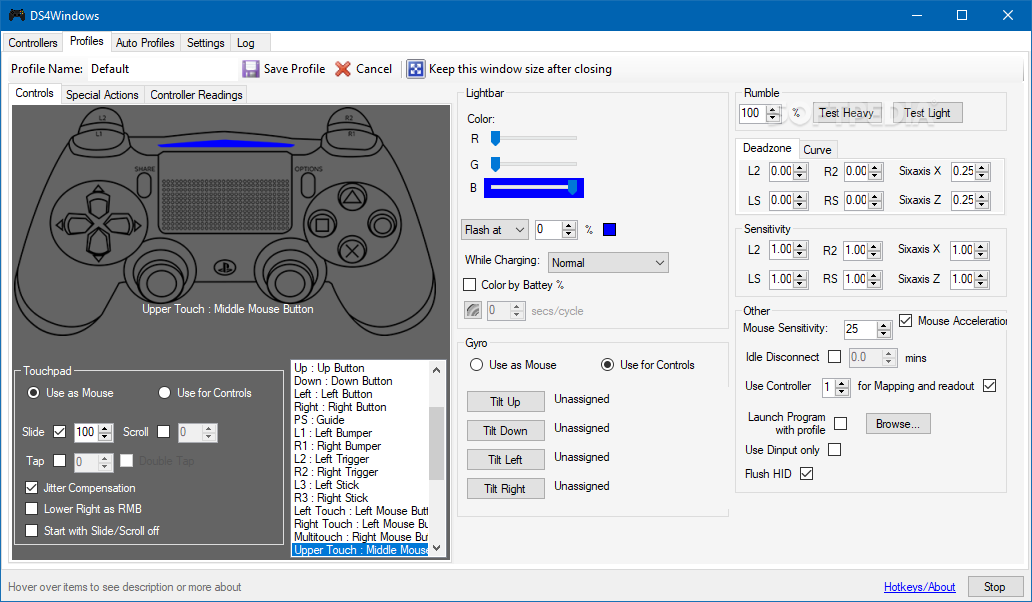Viewport: 1032px width, 602px height.
Task: Click the blue flash color swatch
Action: pyautogui.click(x=609, y=230)
